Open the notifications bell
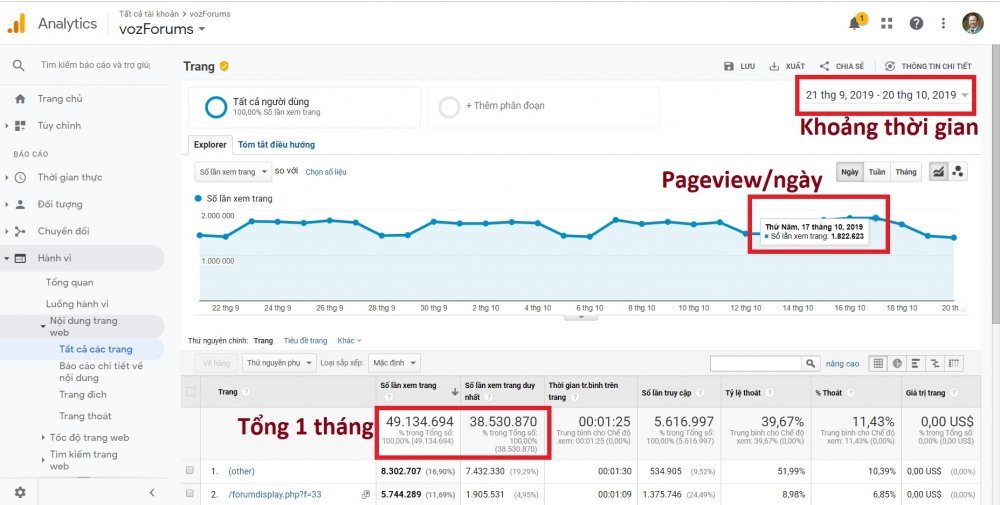The image size is (1000, 505). click(x=855, y=23)
